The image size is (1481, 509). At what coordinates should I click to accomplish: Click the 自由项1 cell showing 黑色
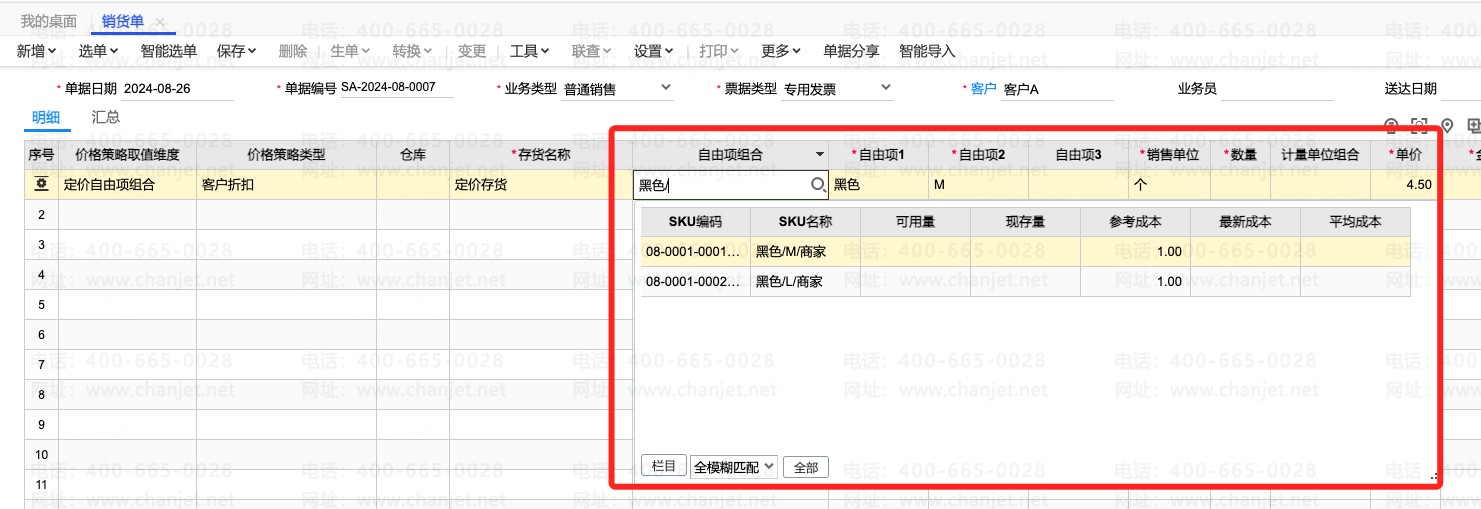(878, 185)
